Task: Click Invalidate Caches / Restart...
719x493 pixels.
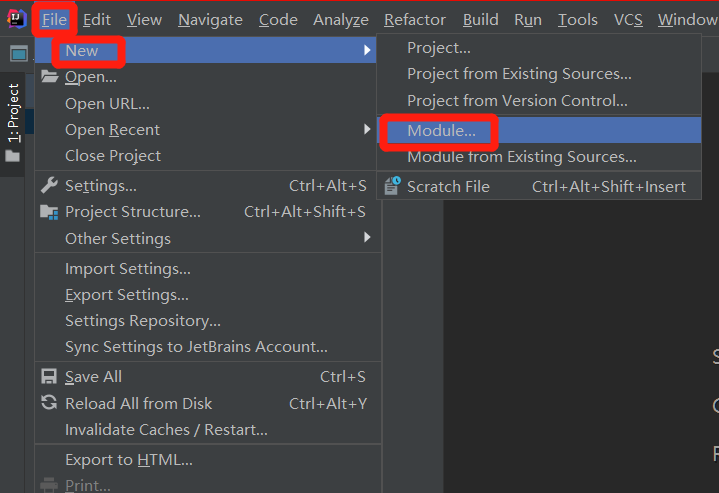Action: point(166,430)
